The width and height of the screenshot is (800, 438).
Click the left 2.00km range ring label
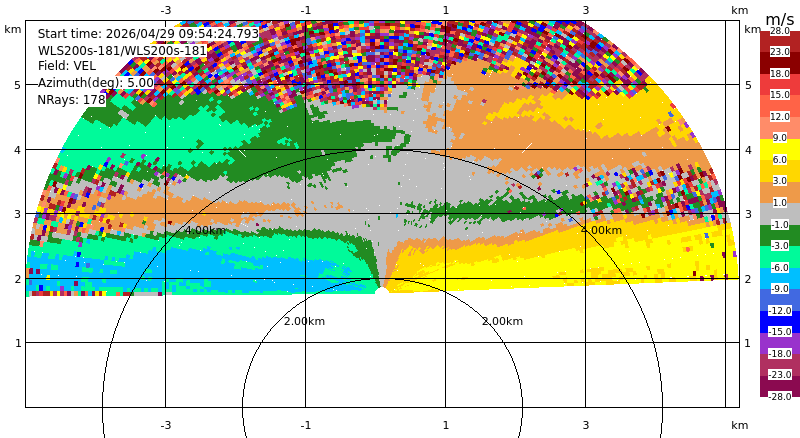[305, 321]
